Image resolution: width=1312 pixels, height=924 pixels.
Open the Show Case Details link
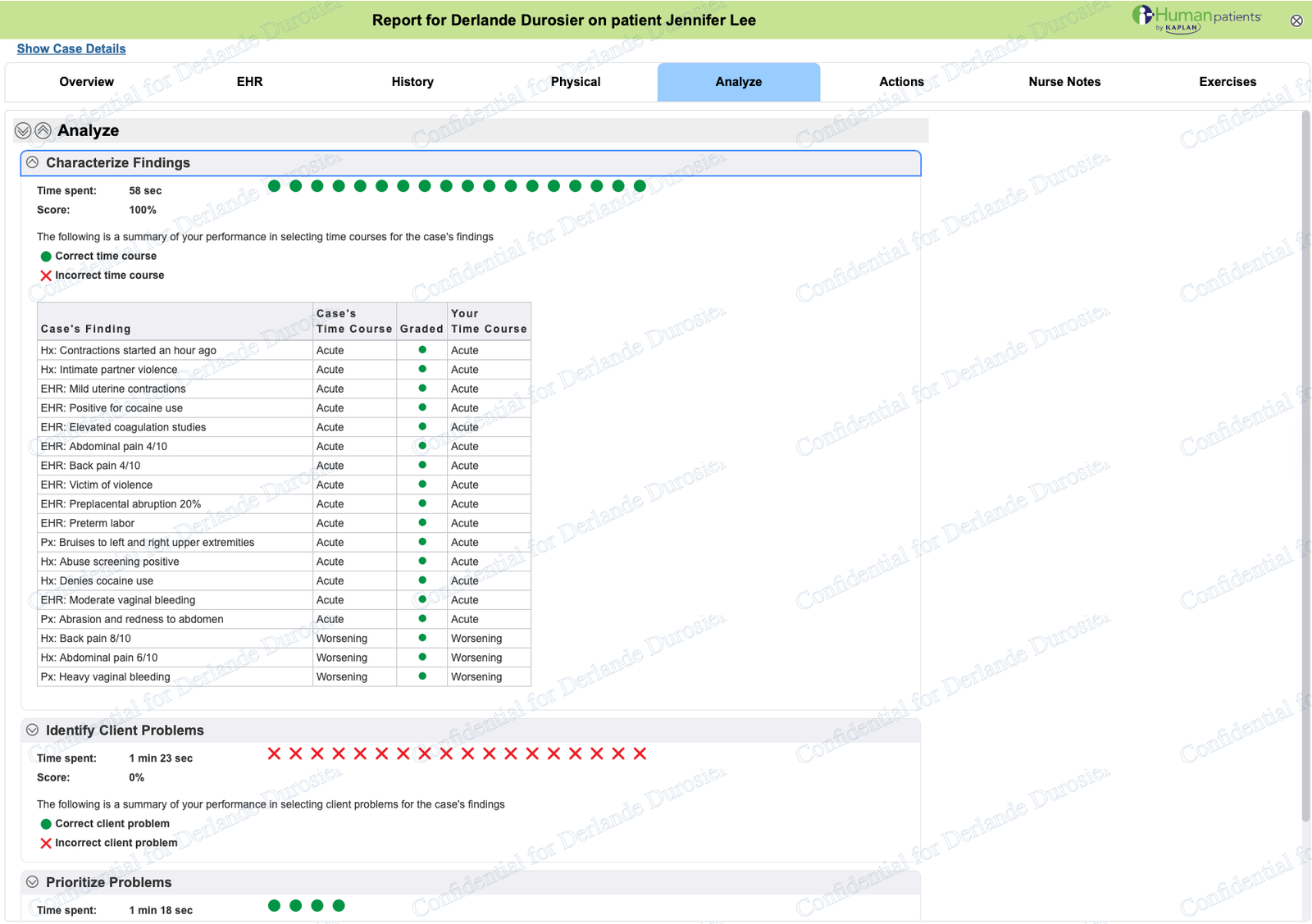point(71,48)
